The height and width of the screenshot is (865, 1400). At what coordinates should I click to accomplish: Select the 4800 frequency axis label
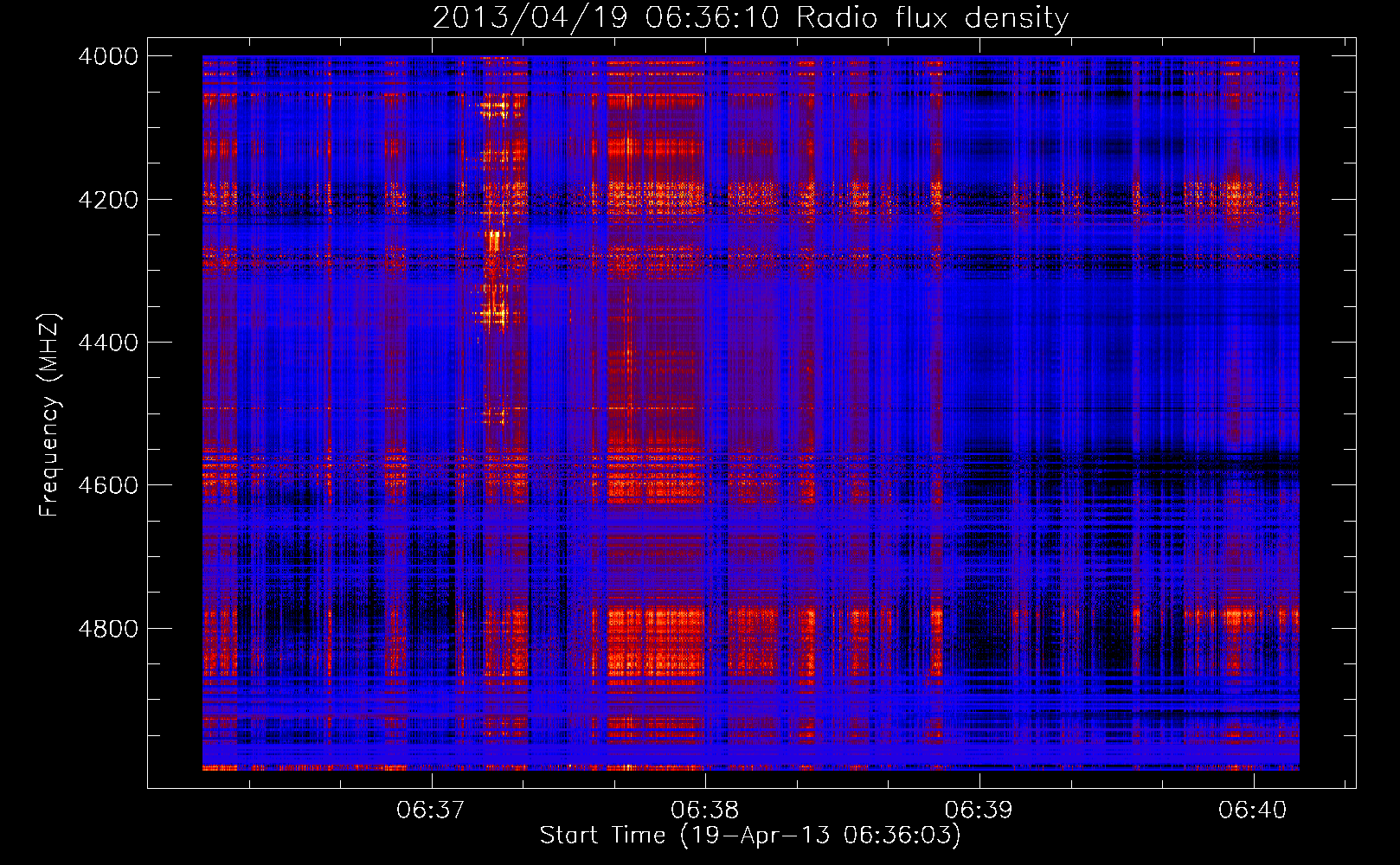[x=108, y=629]
